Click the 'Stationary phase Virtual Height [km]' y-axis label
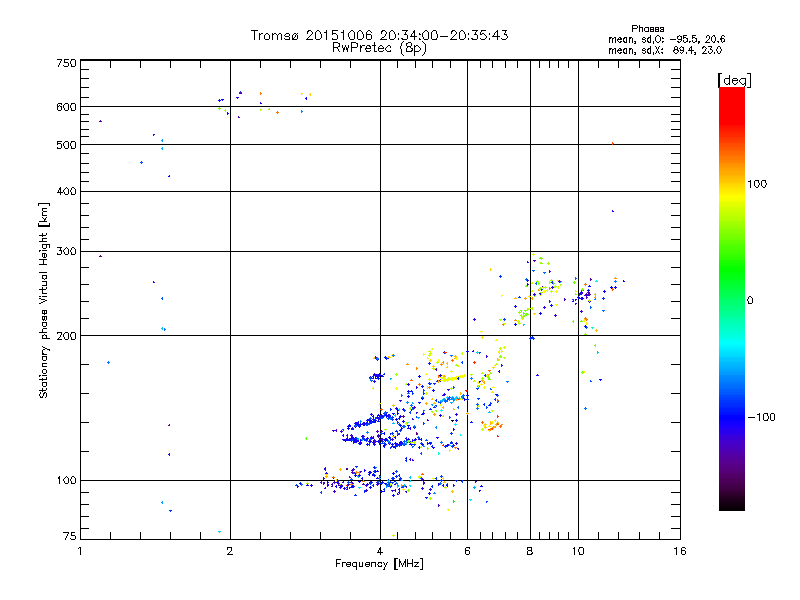Image resolution: width=800 pixels, height=600 pixels. click(x=44, y=301)
